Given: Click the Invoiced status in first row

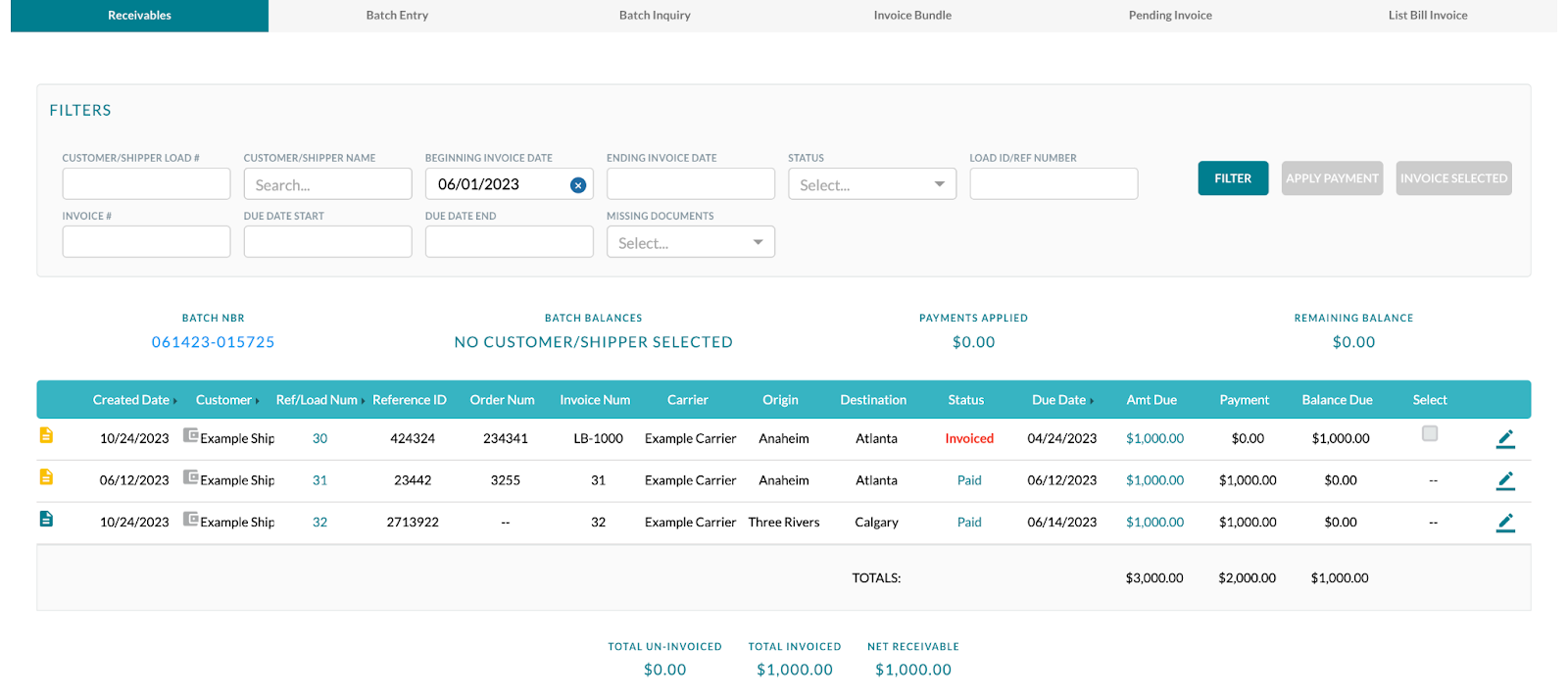Looking at the screenshot, I should (969, 439).
